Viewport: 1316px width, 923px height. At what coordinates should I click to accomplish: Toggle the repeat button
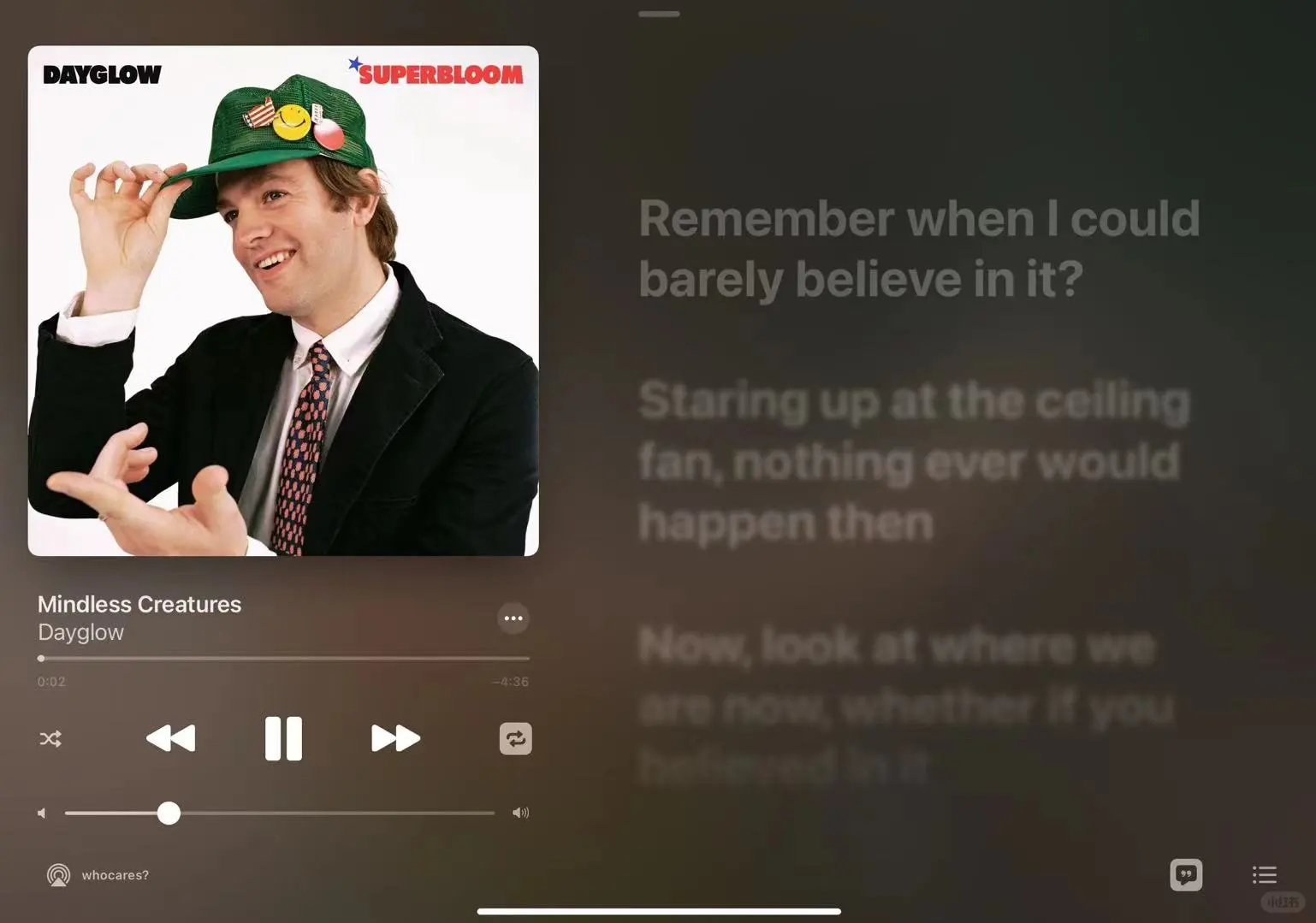pos(516,739)
